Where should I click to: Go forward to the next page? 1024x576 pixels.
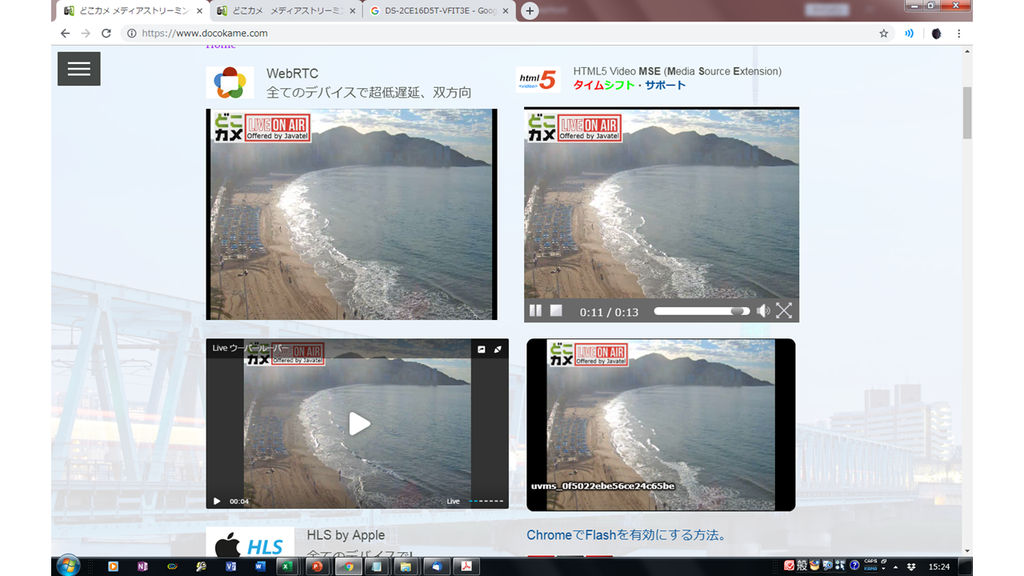point(86,33)
